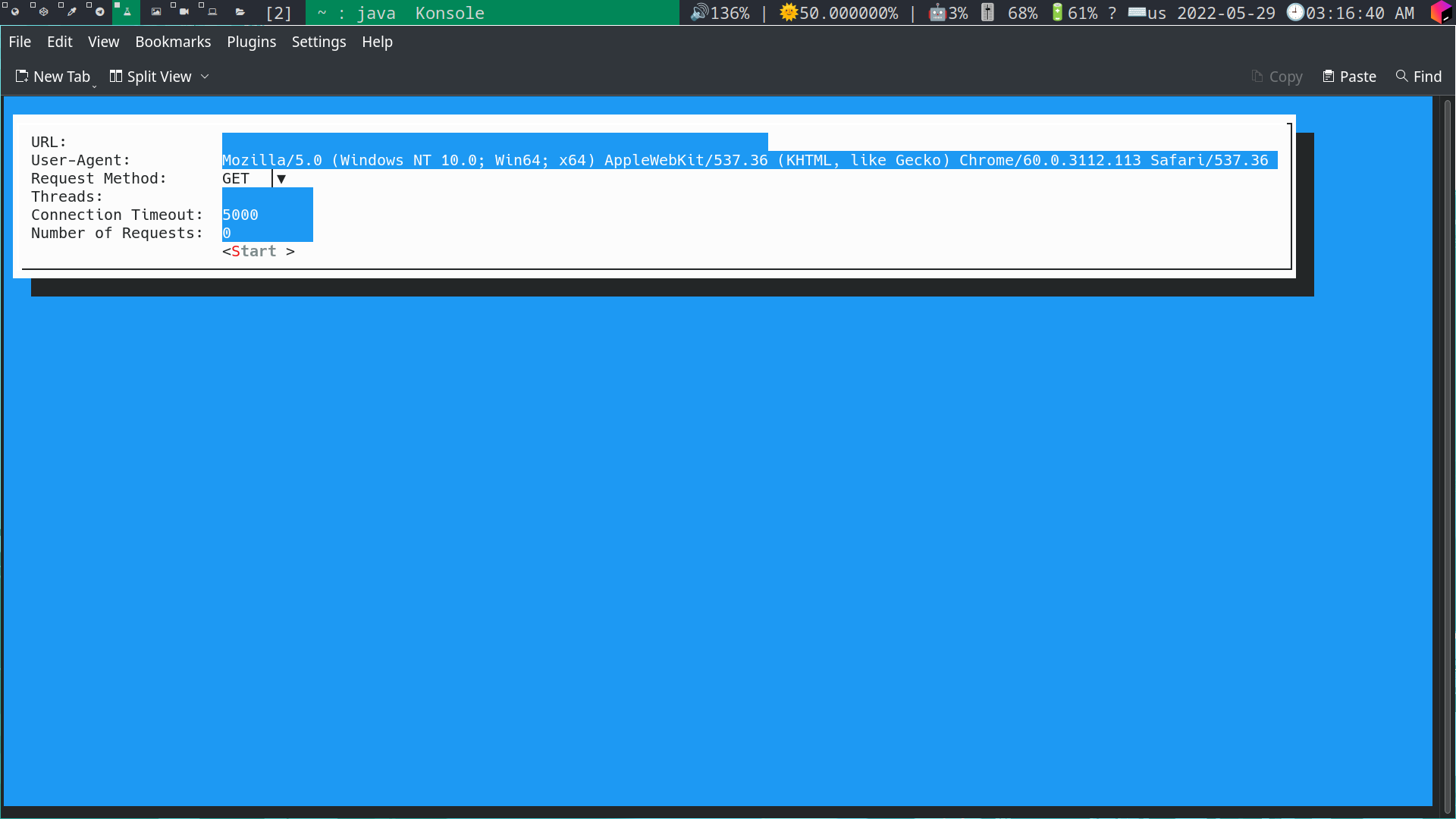Expand the Split View dropdown chevron
This screenshot has height=819, width=1456.
[x=205, y=77]
